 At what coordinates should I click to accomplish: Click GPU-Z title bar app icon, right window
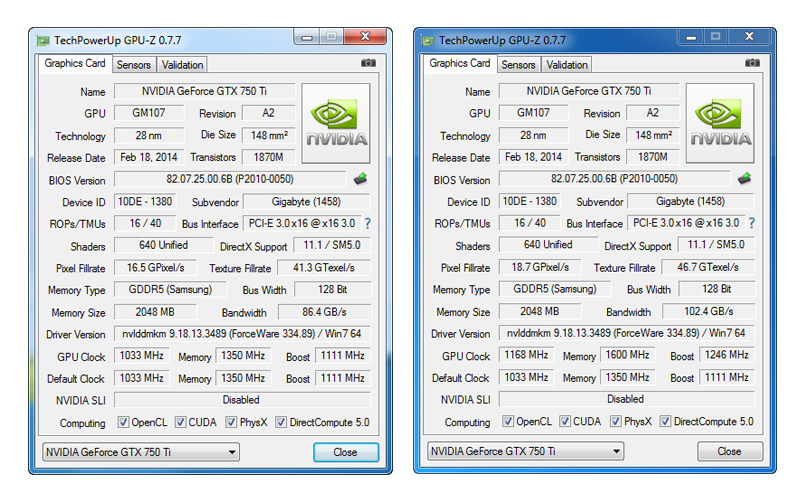(428, 40)
